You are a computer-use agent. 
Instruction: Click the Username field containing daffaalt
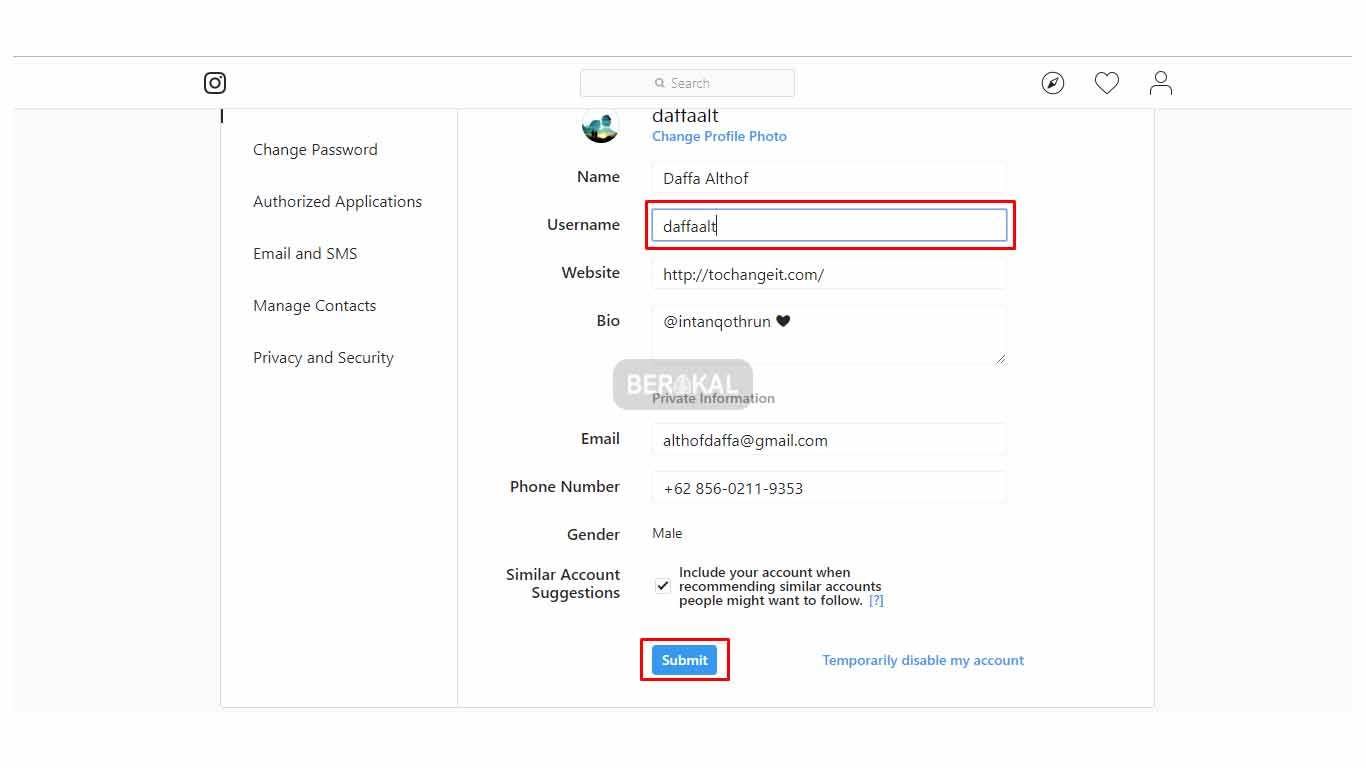tap(828, 226)
